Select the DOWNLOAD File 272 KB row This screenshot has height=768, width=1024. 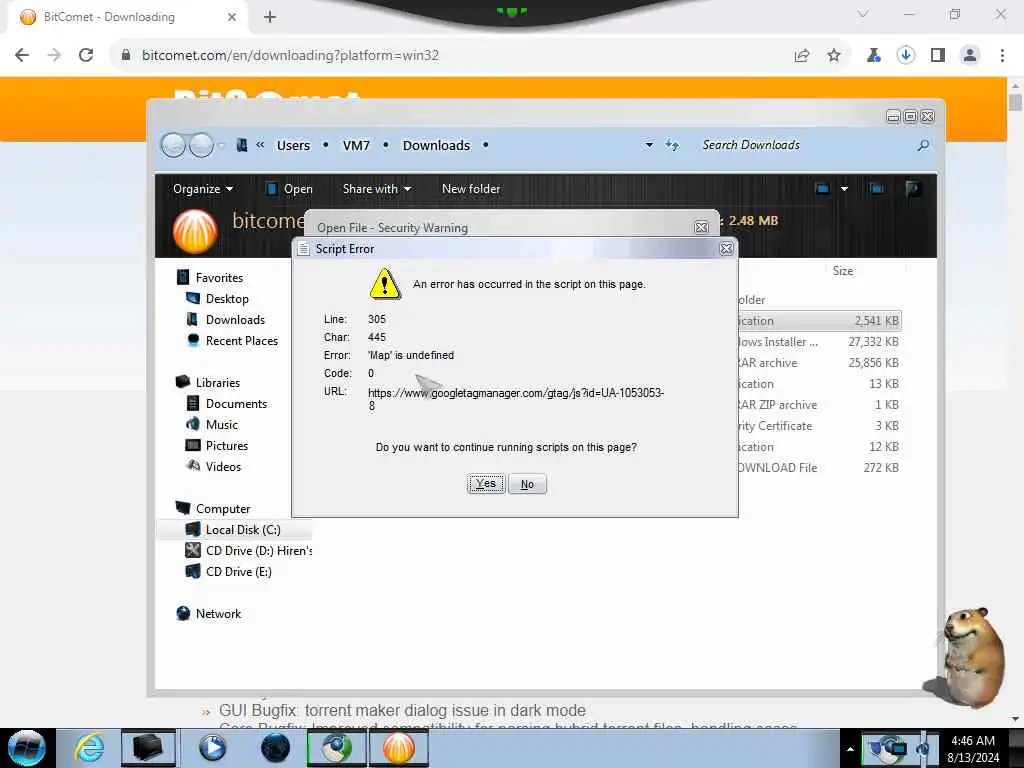[820, 468]
